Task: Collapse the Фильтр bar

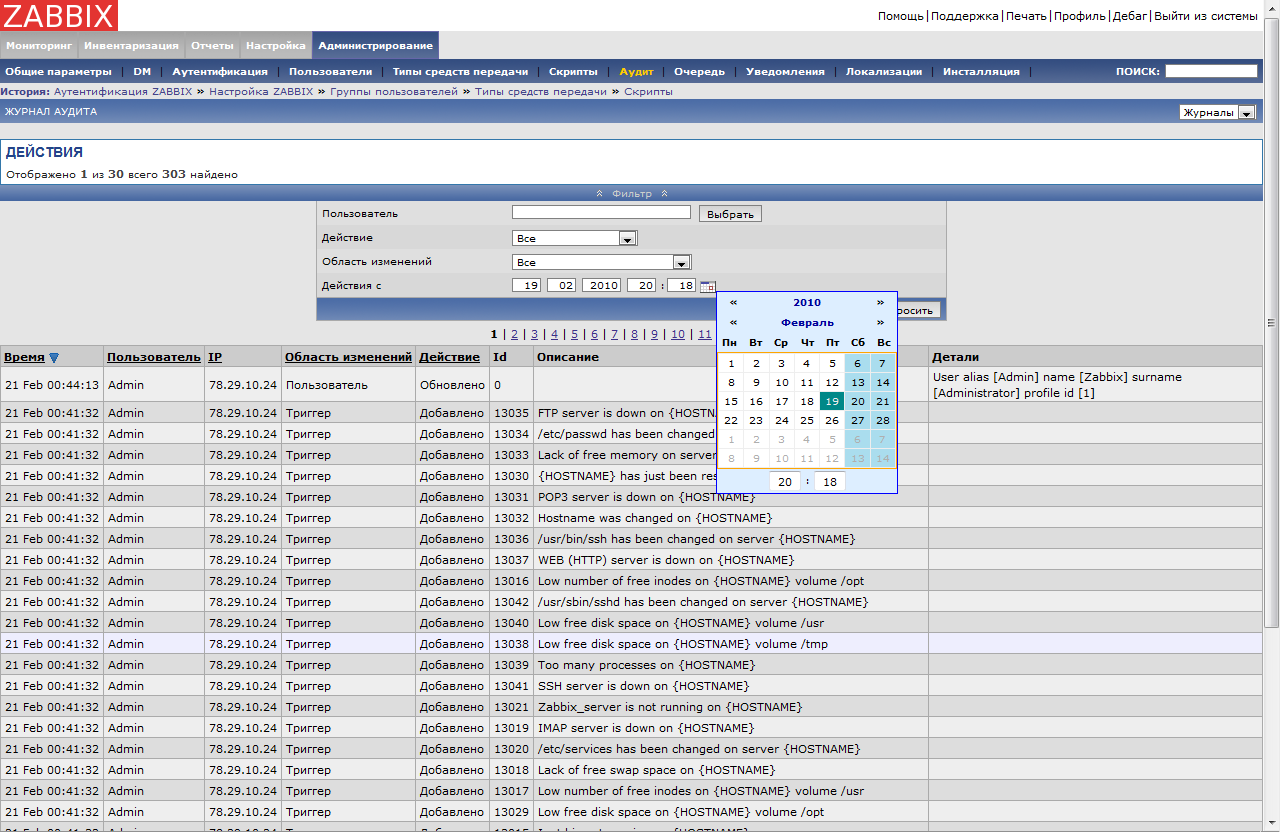Action: pyautogui.click(x=632, y=193)
